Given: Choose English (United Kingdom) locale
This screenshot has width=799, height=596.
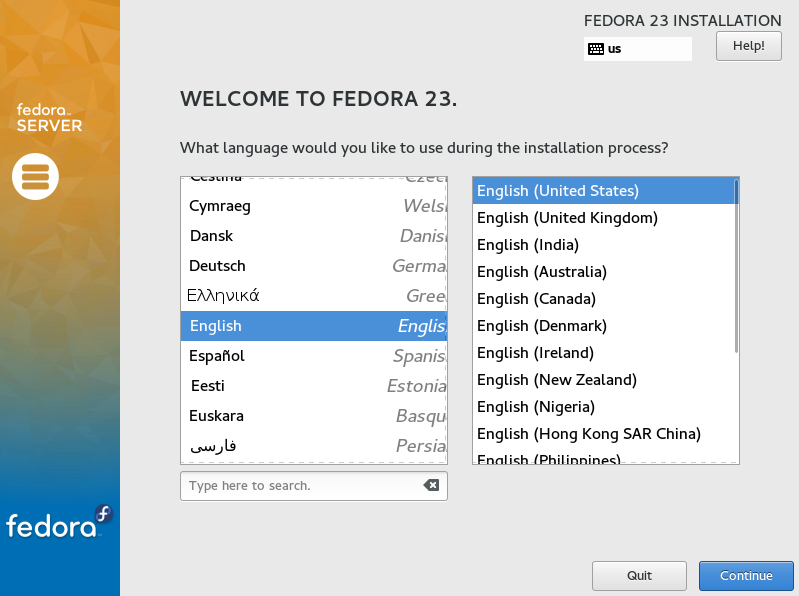Looking at the screenshot, I should pyautogui.click(x=603, y=218).
